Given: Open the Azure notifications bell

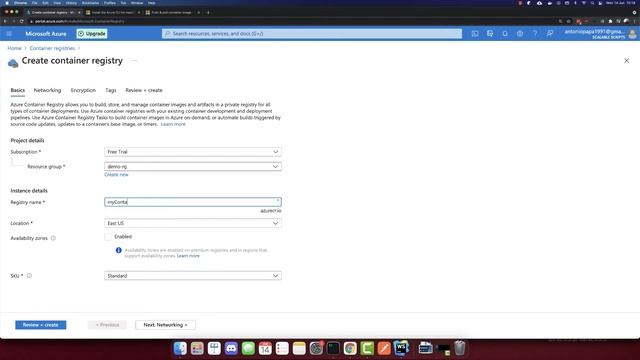Looking at the screenshot, I should point(505,33).
